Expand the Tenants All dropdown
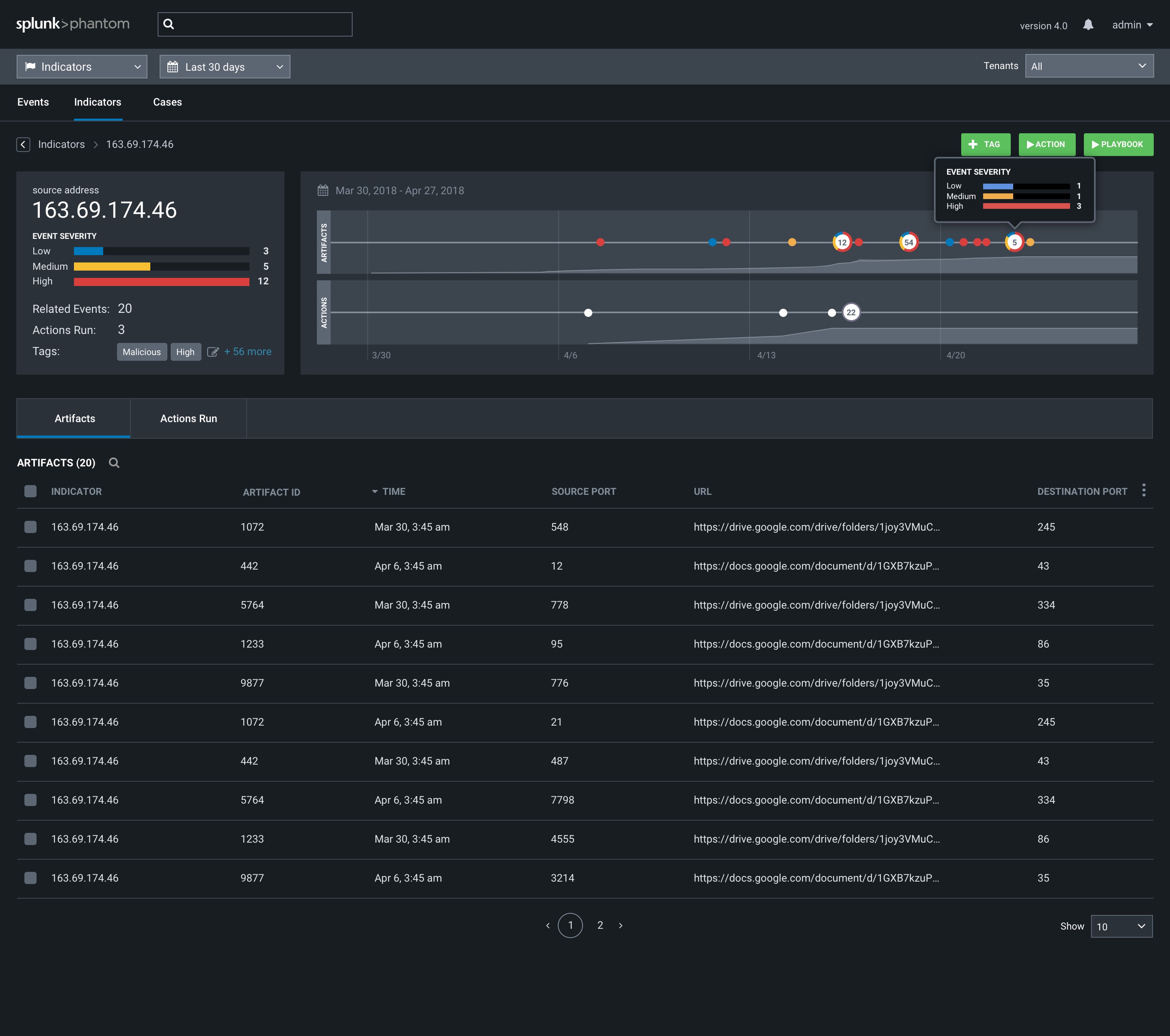Viewport: 1170px width, 1036px height. [x=1089, y=66]
